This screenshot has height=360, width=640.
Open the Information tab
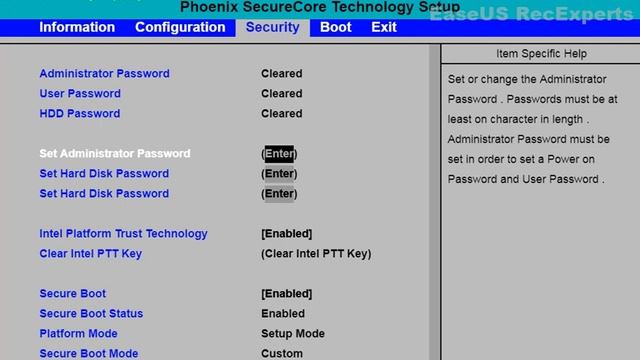[77, 27]
